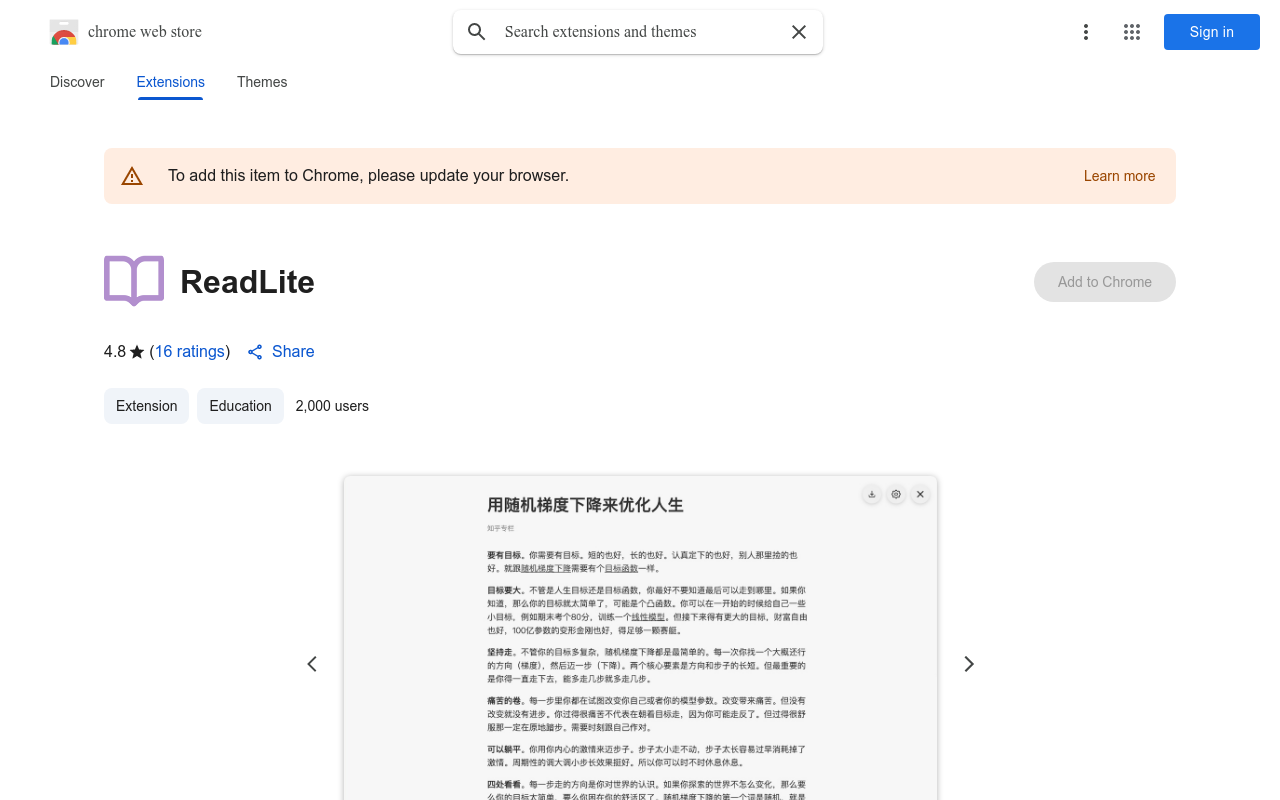The width and height of the screenshot is (1280, 800).
Task: Open the three-dot more options menu
Action: [x=1085, y=32]
